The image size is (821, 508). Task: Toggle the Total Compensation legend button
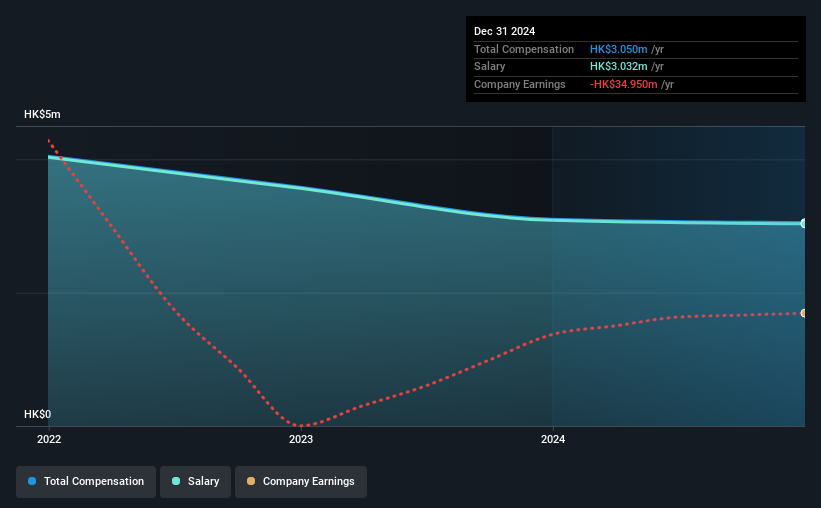[x=86, y=482]
